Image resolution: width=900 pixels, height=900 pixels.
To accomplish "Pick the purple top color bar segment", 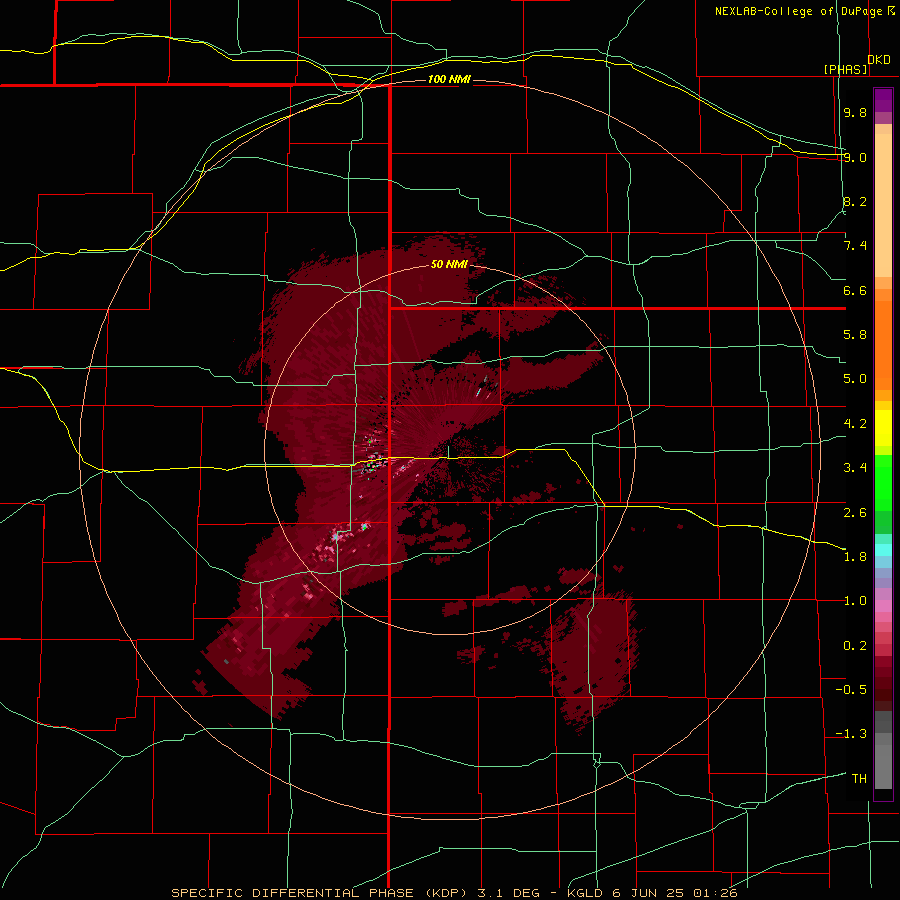I will (883, 100).
